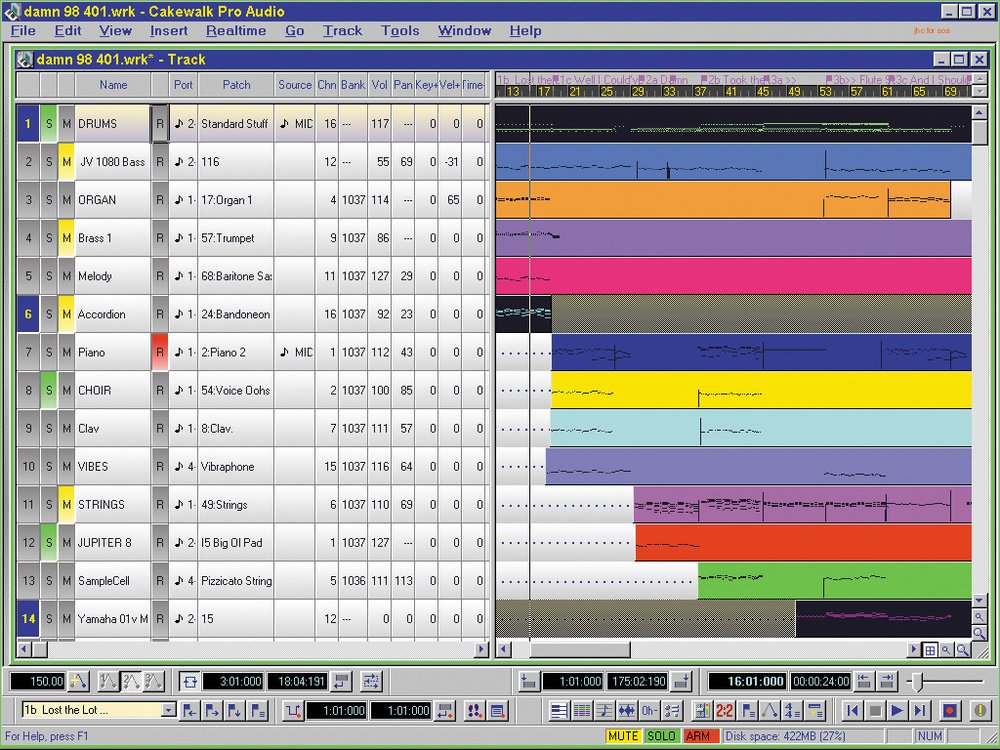The image size is (1000, 750).
Task: Toggle auto punch-in recording button
Action: click(x=293, y=710)
